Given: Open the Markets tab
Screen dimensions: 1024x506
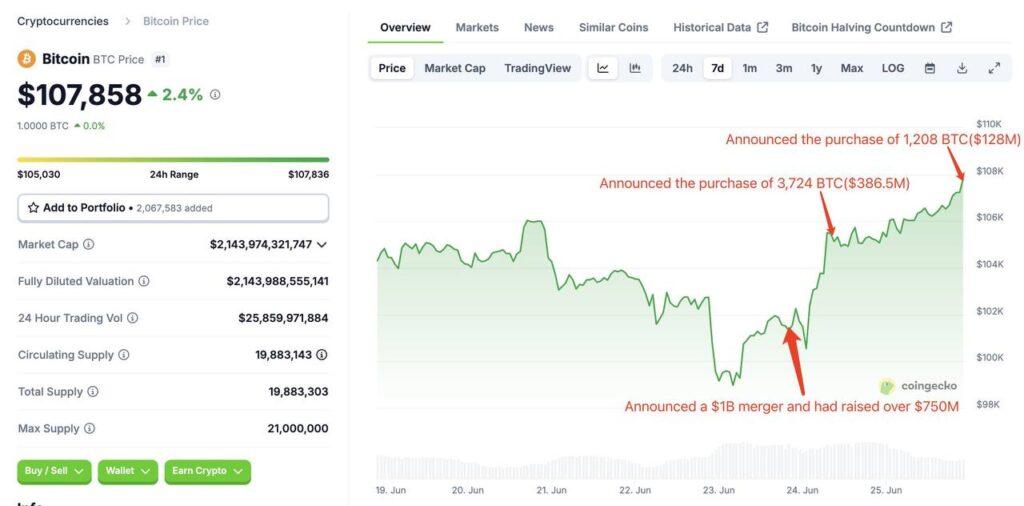Looking at the screenshot, I should [x=477, y=27].
